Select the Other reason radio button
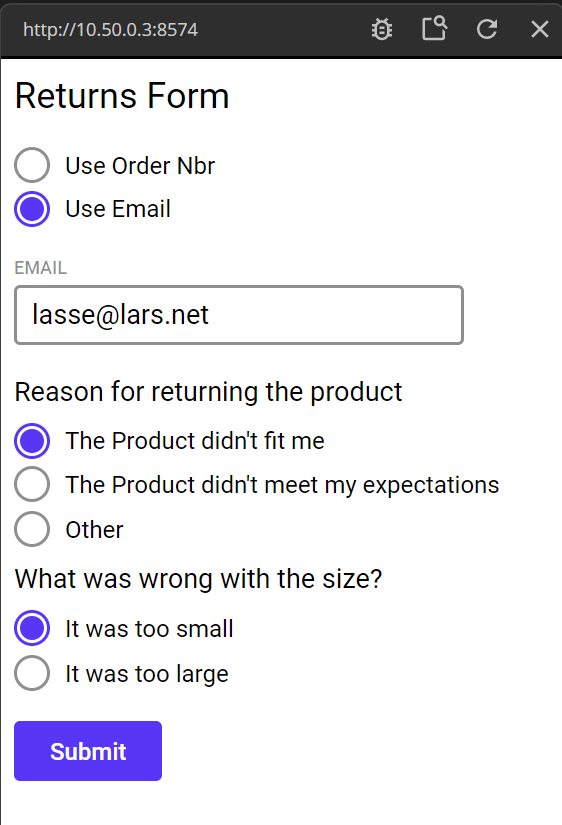The height and width of the screenshot is (825, 562). point(32,529)
